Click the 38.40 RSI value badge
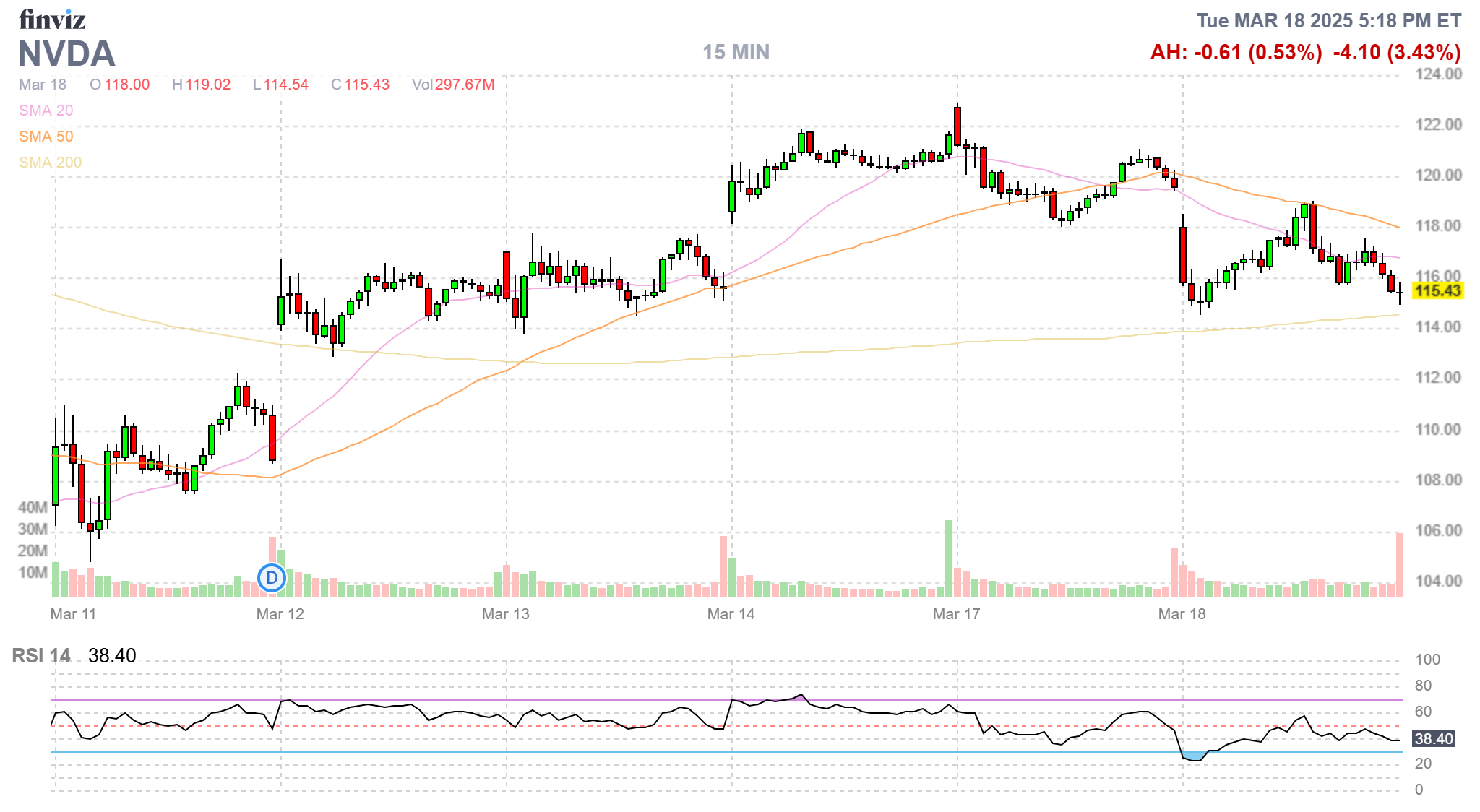 [x=1434, y=739]
